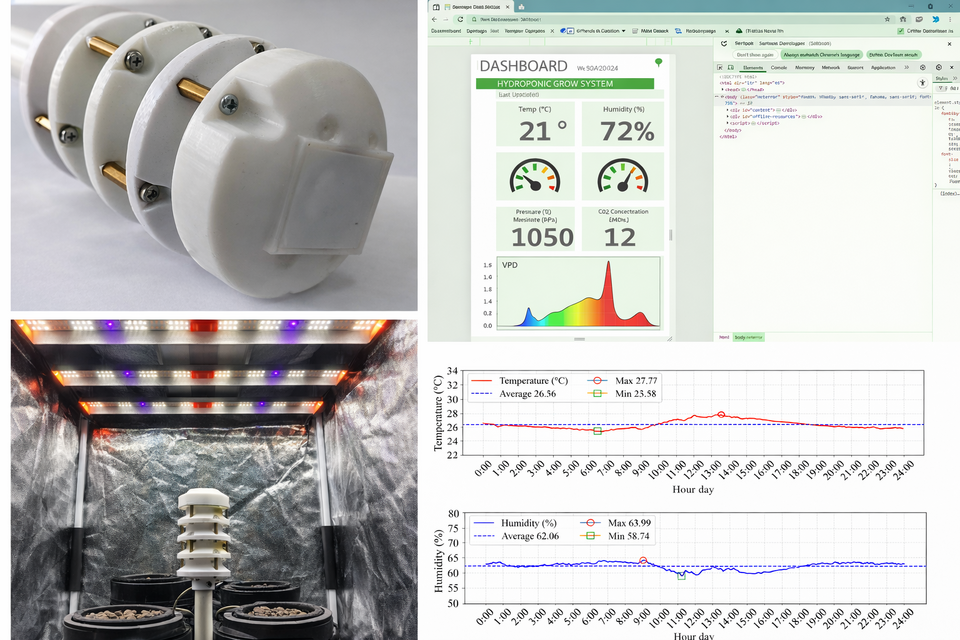Click the 1050 pressure value
Image resolution: width=960 pixels, height=640 pixels.
(542, 237)
